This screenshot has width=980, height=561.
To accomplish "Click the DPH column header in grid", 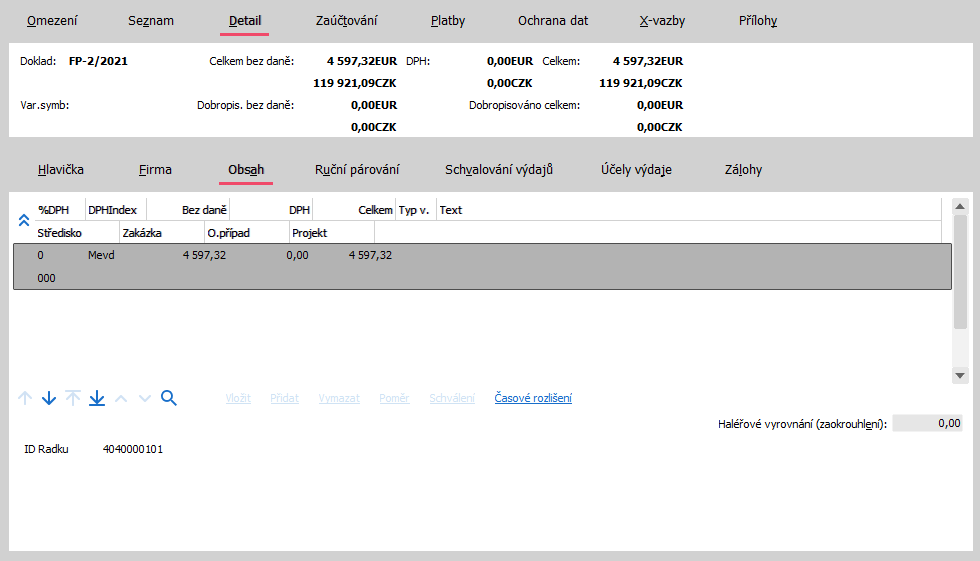I will [271, 210].
